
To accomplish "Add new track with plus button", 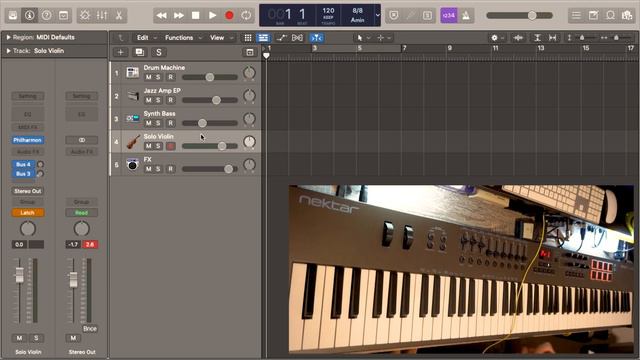I will point(120,52).
